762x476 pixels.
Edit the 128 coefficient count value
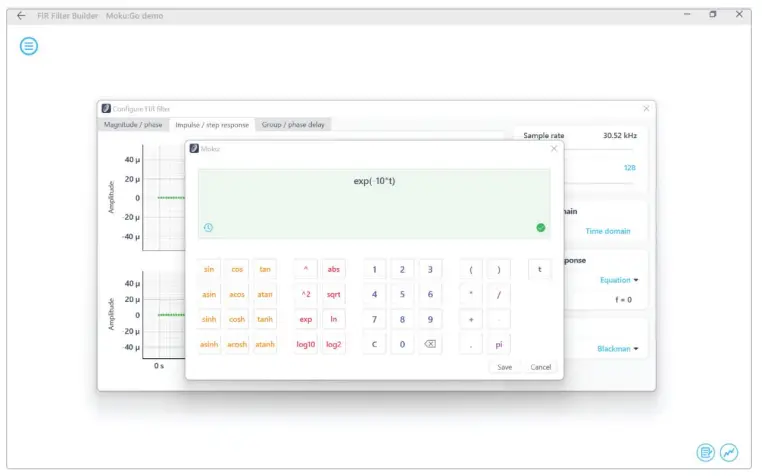click(x=629, y=168)
